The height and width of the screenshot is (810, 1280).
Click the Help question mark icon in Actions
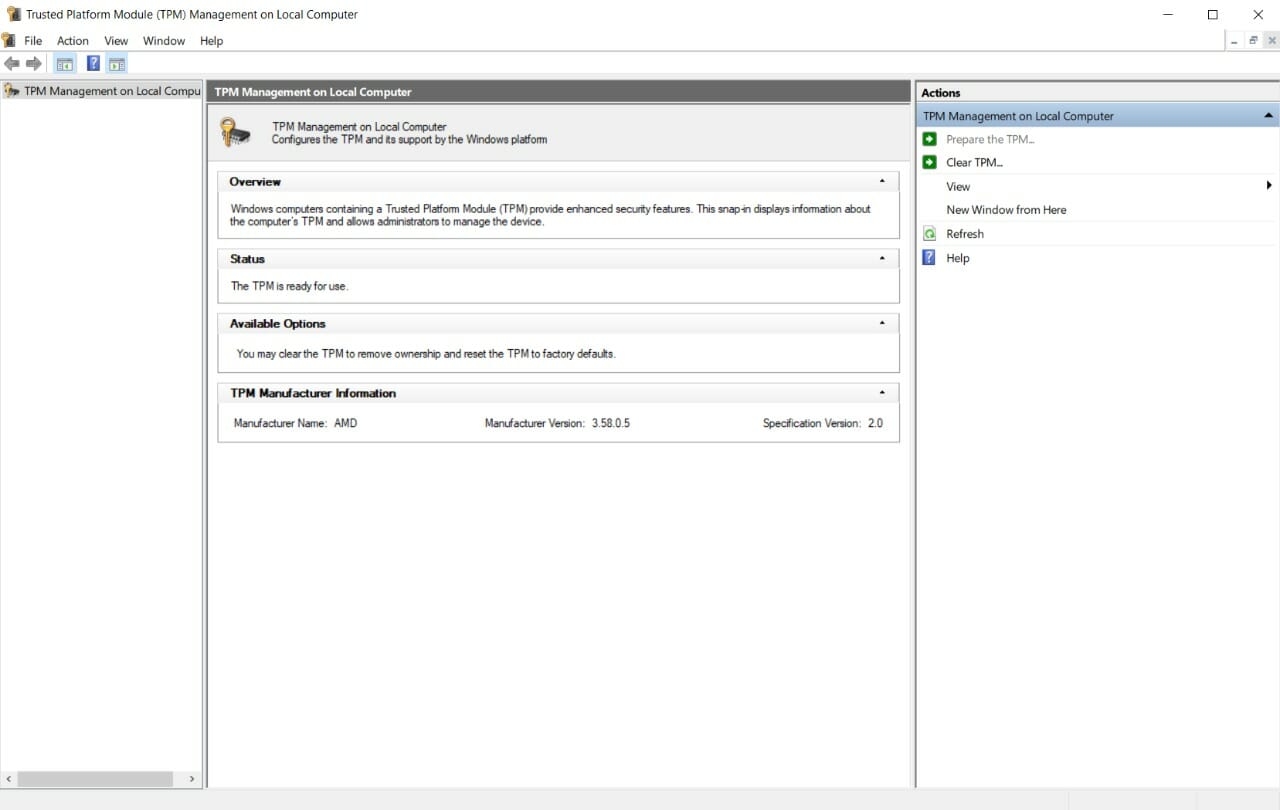(930, 258)
